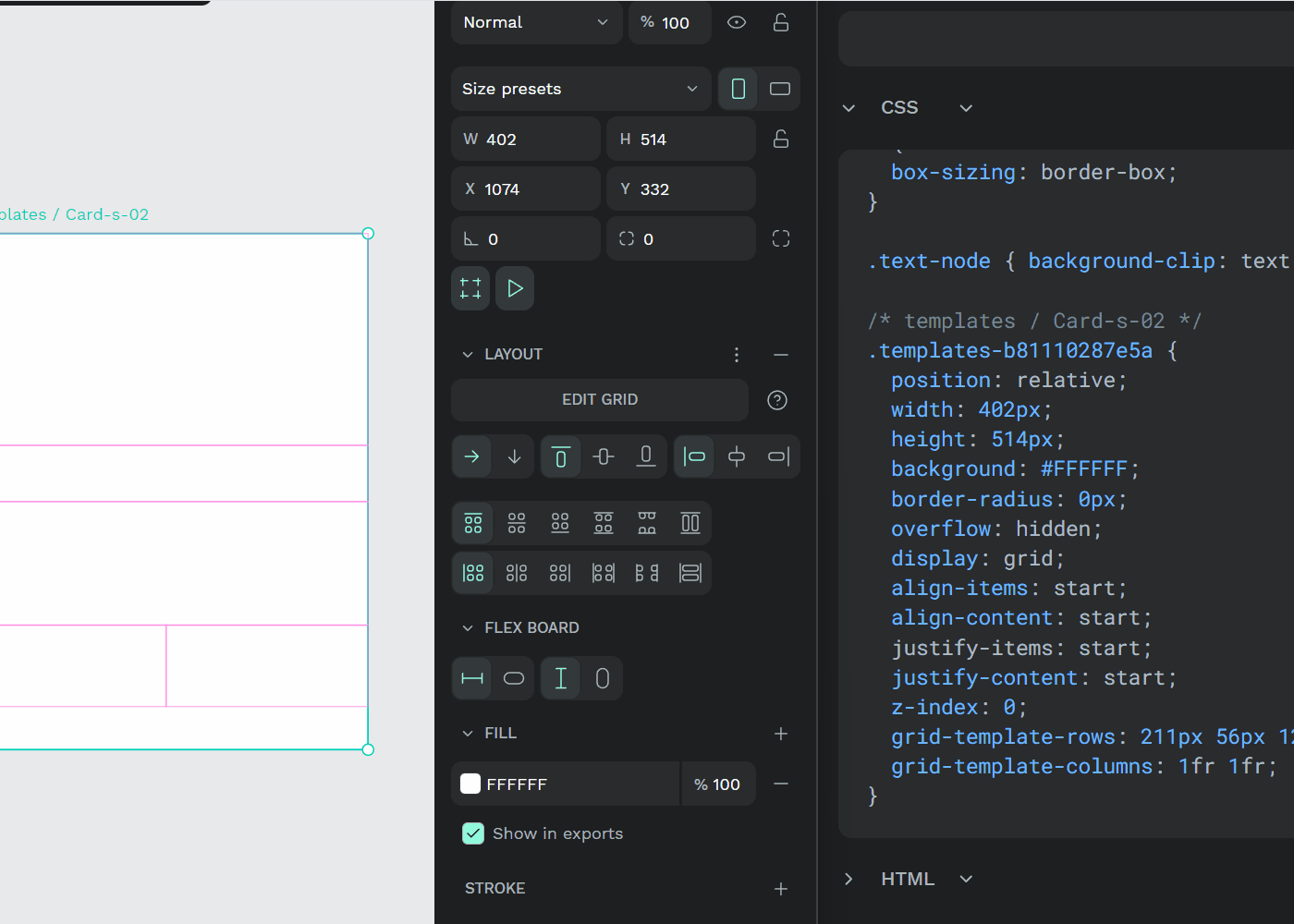Open the Normal blend mode dropdown

[536, 22]
